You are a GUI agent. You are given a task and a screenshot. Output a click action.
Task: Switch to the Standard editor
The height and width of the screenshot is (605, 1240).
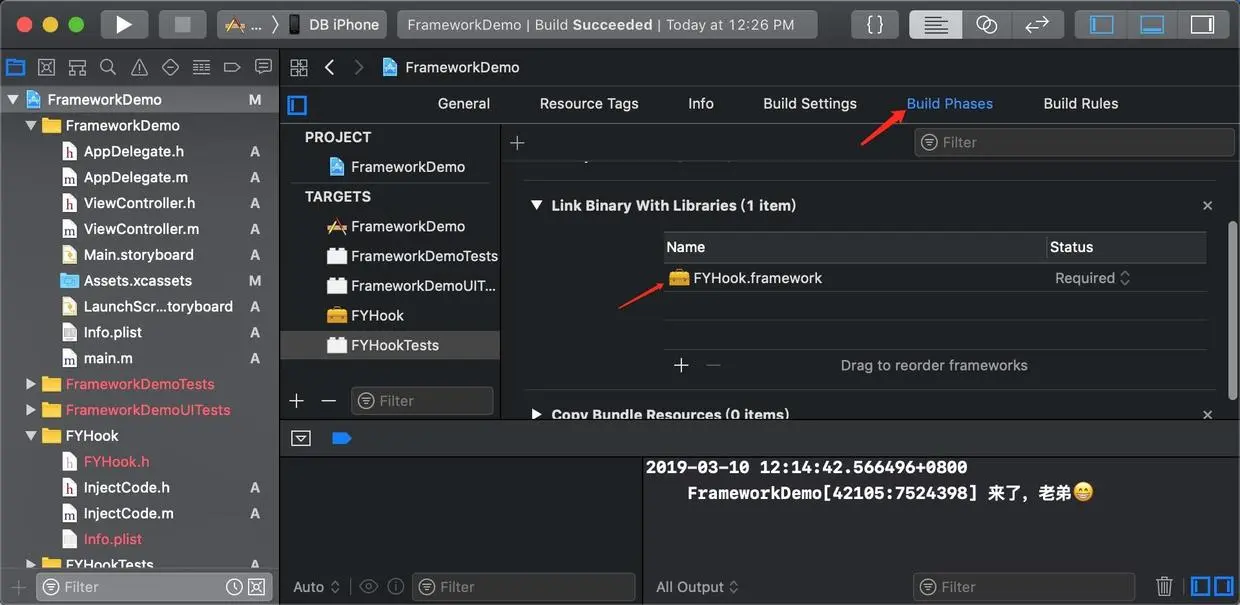pyautogui.click(x=935, y=24)
